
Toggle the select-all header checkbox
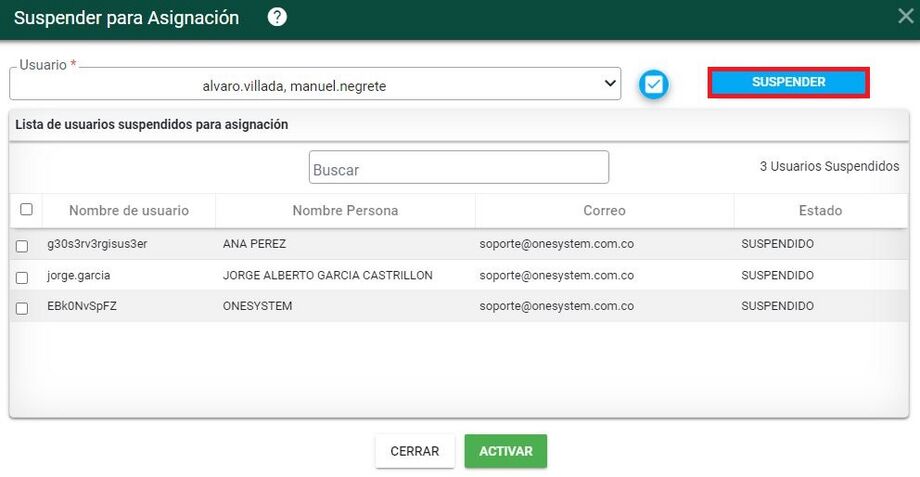27,210
